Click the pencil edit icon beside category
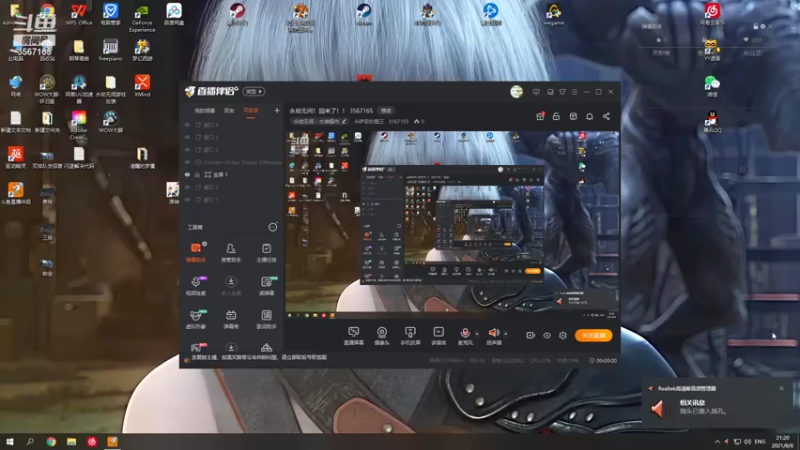 pyautogui.click(x=344, y=121)
